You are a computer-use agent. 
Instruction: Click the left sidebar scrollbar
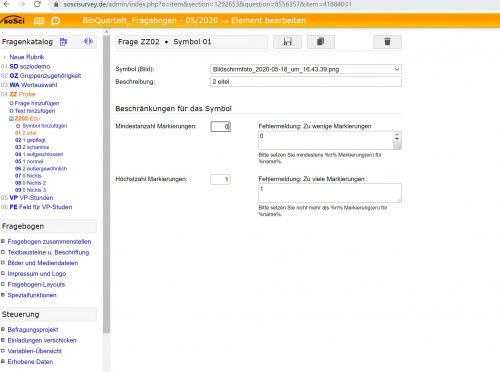(106, 183)
